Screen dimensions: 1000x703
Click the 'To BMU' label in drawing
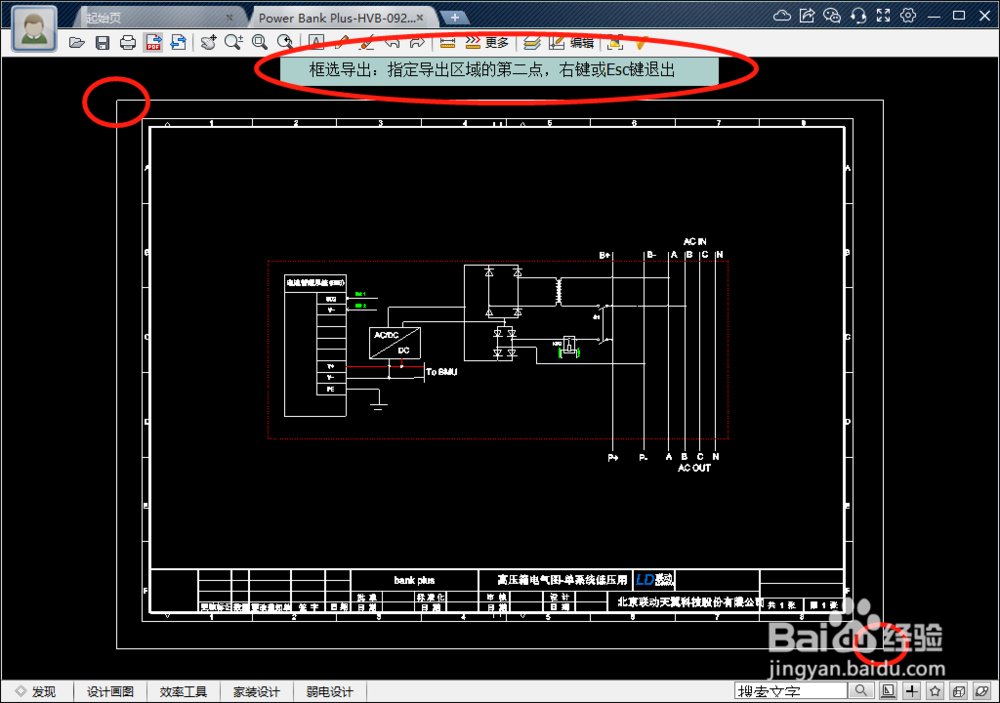(441, 372)
